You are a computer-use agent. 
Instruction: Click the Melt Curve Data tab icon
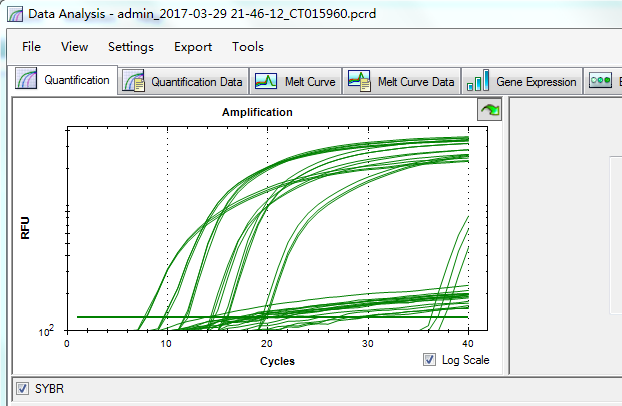tap(359, 81)
